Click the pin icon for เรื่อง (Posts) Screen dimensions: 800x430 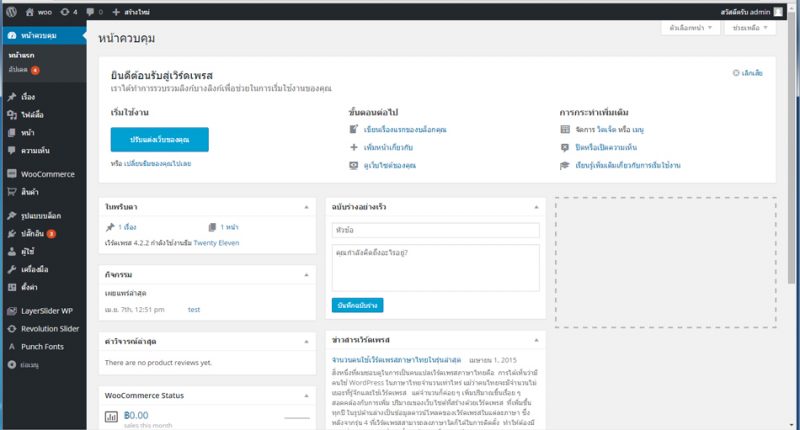tap(11, 98)
